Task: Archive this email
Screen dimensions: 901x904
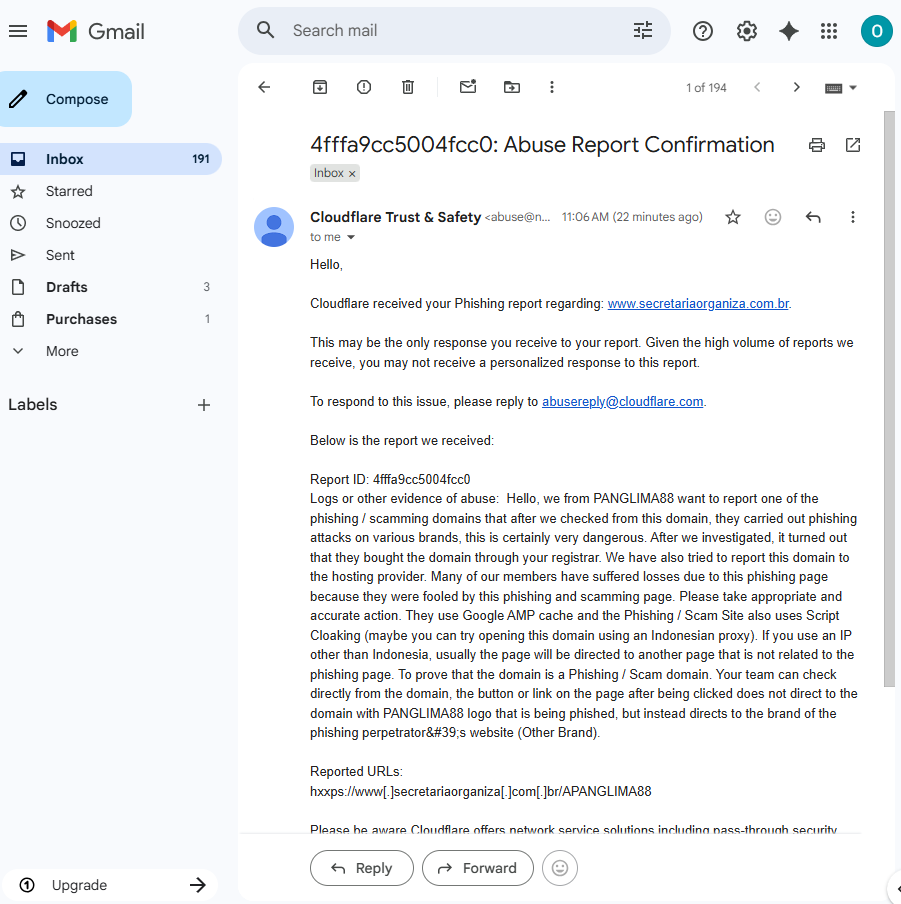Action: tap(320, 87)
